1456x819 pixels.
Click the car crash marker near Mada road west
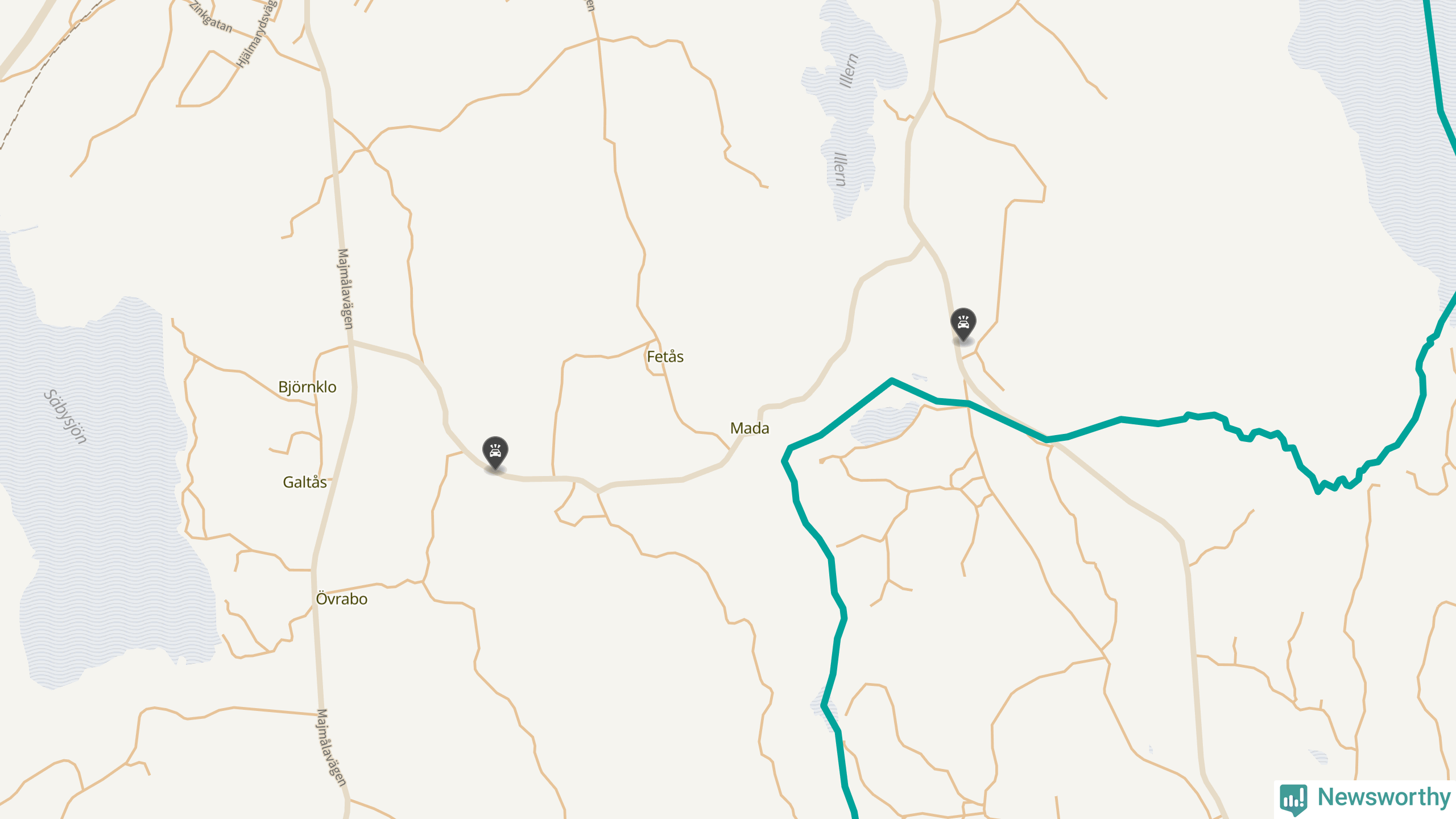click(495, 453)
